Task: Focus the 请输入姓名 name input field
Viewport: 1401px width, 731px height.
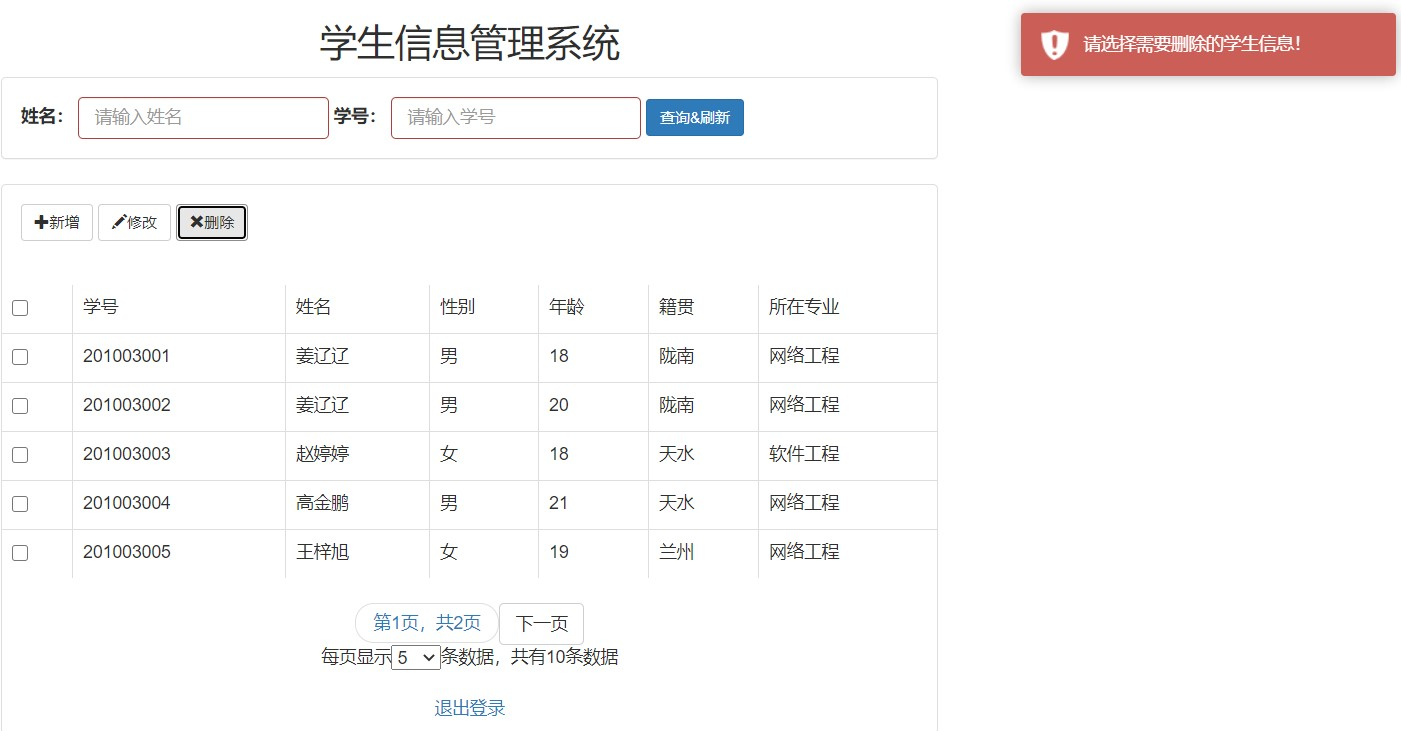Action: (x=203, y=118)
